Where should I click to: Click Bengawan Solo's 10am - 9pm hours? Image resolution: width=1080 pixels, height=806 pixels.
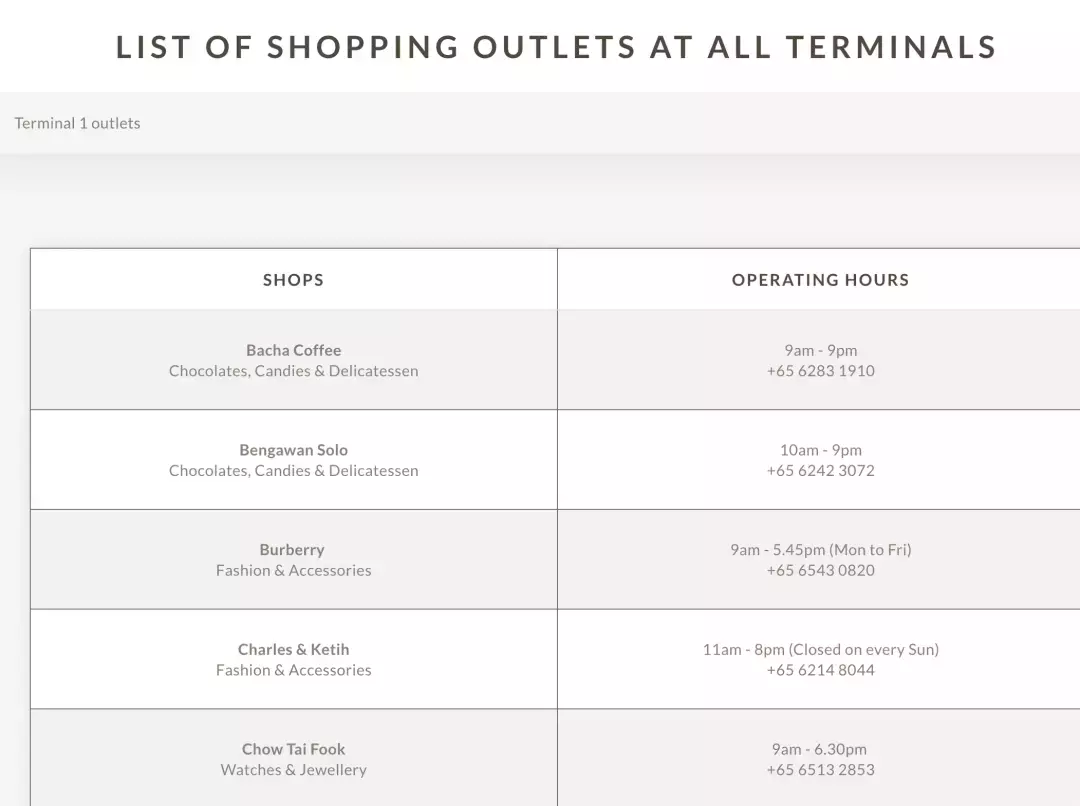click(820, 450)
